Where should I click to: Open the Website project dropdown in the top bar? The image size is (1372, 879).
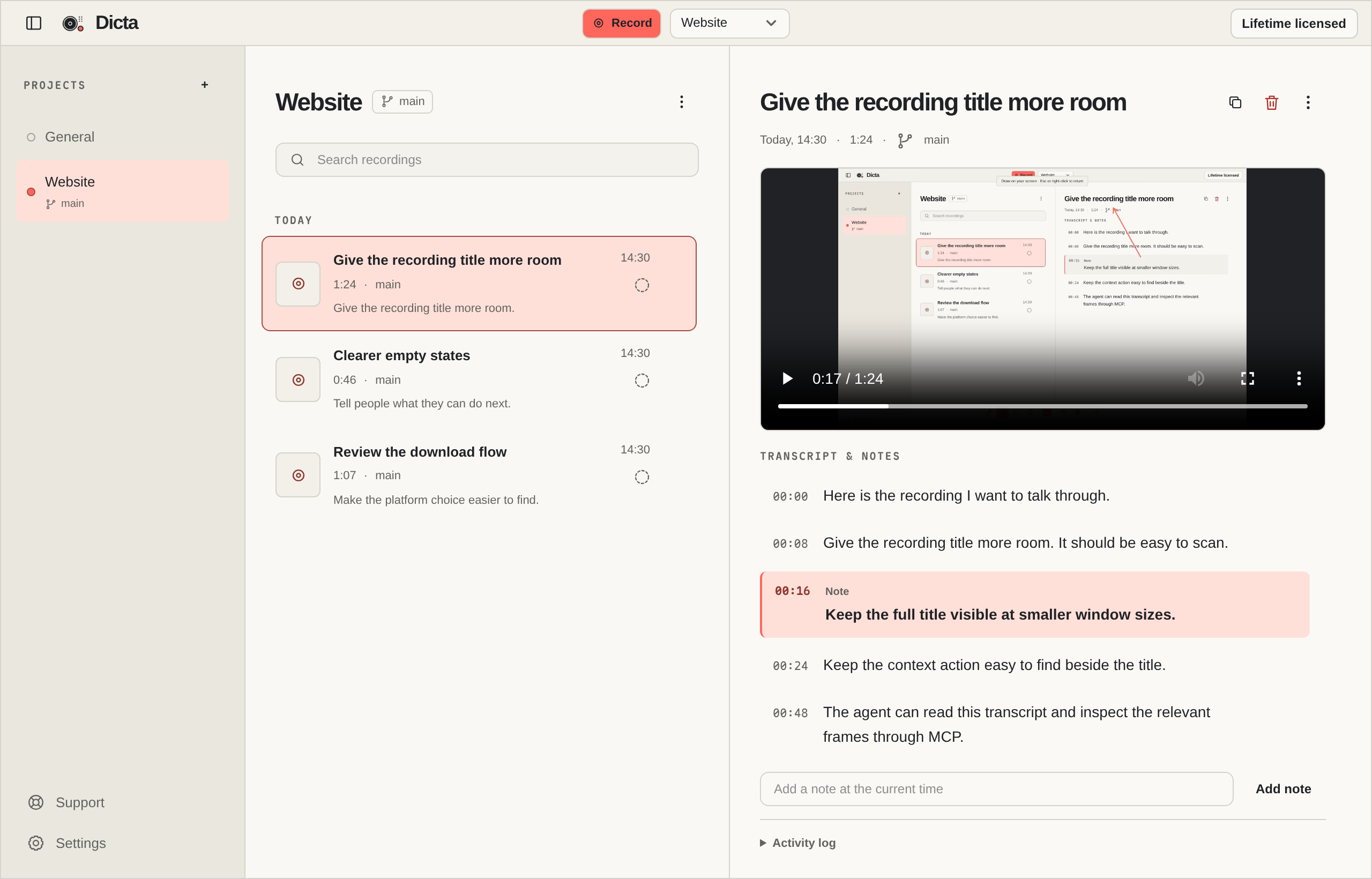point(729,23)
